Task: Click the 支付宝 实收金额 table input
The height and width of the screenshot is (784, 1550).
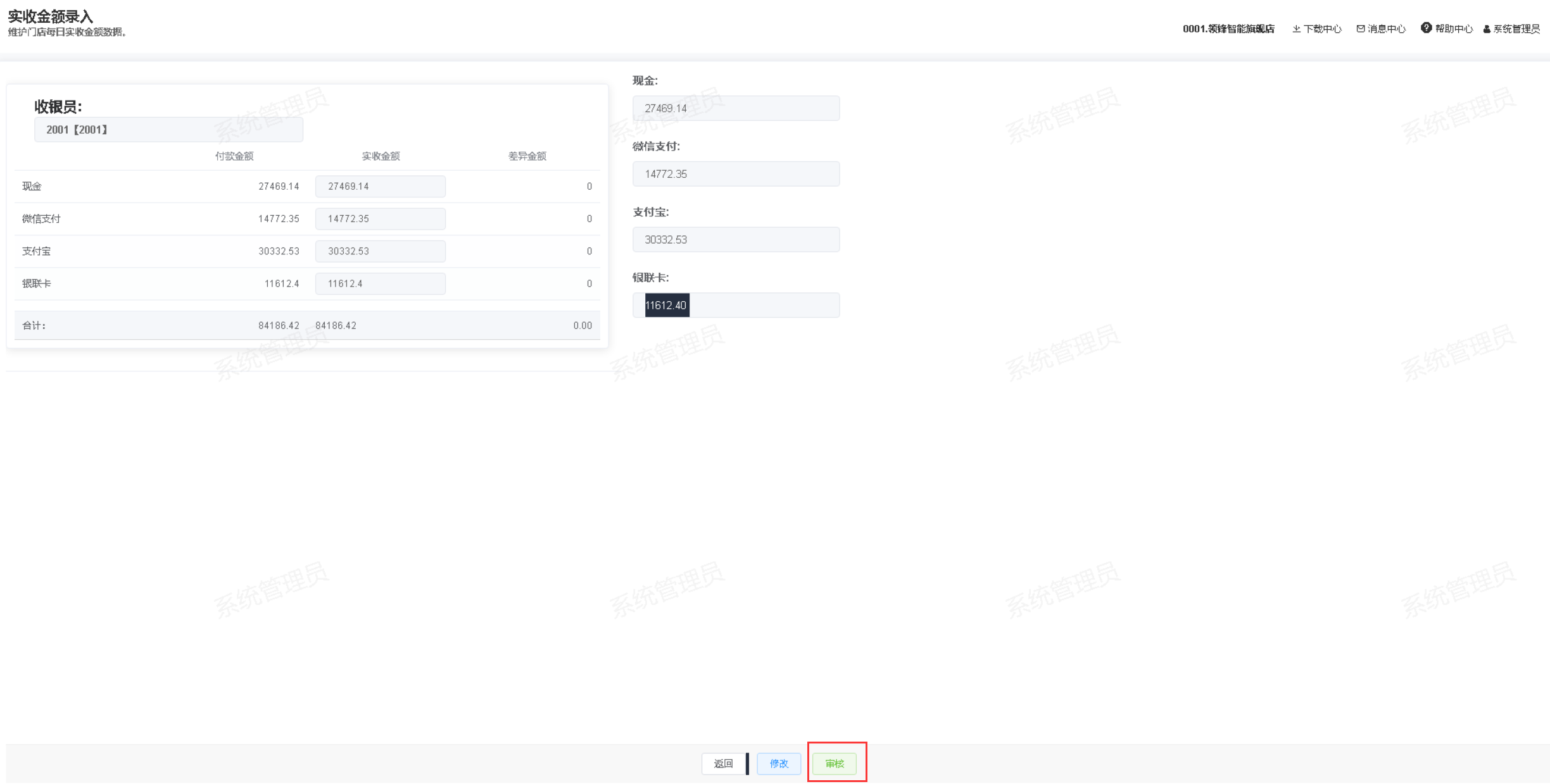Action: click(380, 251)
